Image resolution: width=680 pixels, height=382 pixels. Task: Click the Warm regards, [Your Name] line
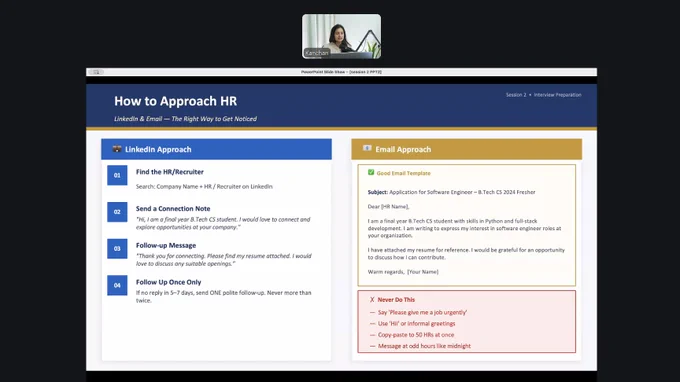(403, 272)
